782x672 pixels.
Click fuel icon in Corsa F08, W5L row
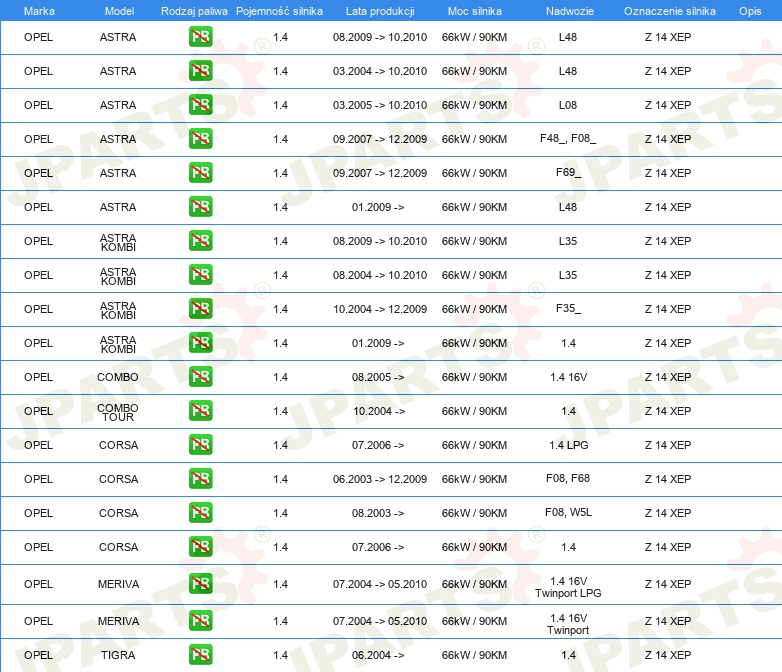point(200,512)
